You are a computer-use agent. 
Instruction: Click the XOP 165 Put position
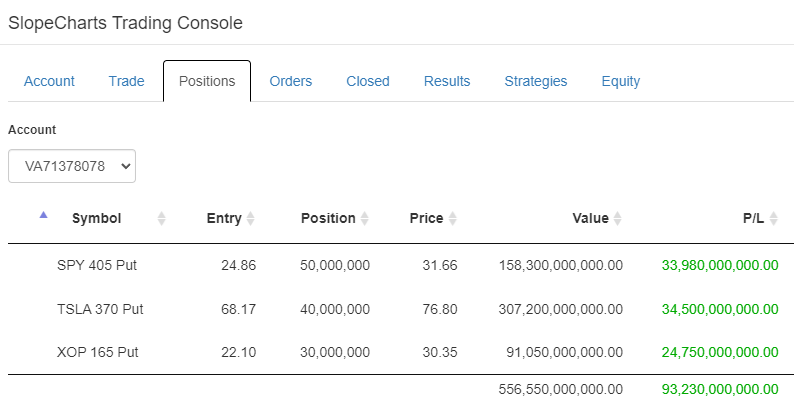98,352
